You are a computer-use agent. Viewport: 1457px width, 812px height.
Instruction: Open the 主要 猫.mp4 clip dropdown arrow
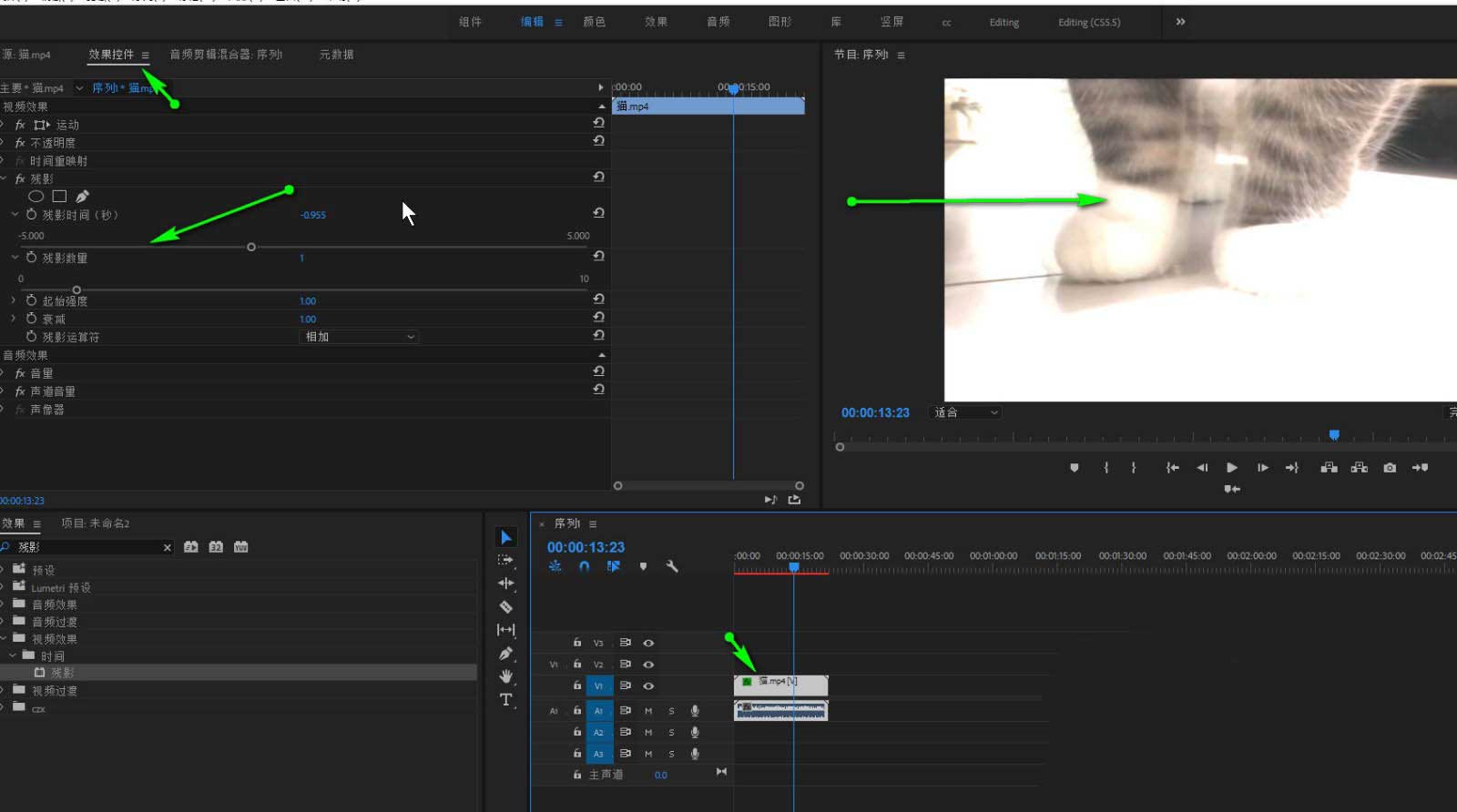click(79, 88)
